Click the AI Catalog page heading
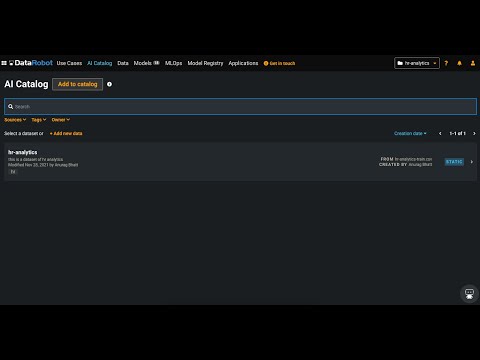This screenshot has width=480, height=360. (x=26, y=84)
